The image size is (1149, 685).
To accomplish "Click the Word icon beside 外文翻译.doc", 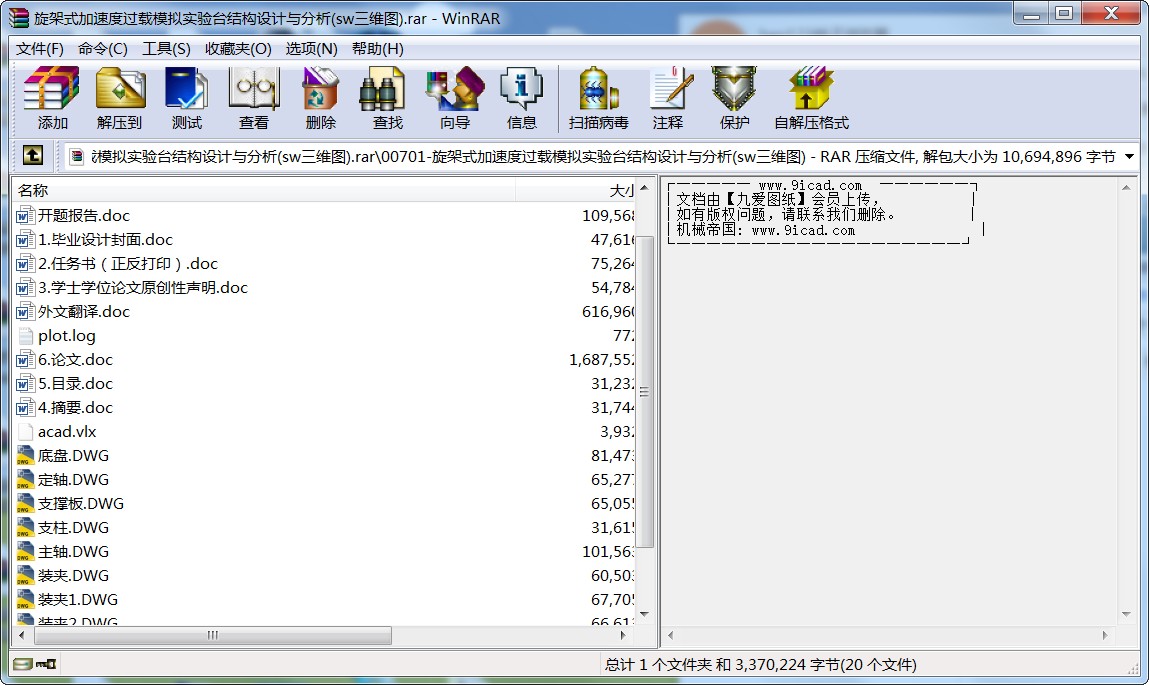I will (26, 311).
